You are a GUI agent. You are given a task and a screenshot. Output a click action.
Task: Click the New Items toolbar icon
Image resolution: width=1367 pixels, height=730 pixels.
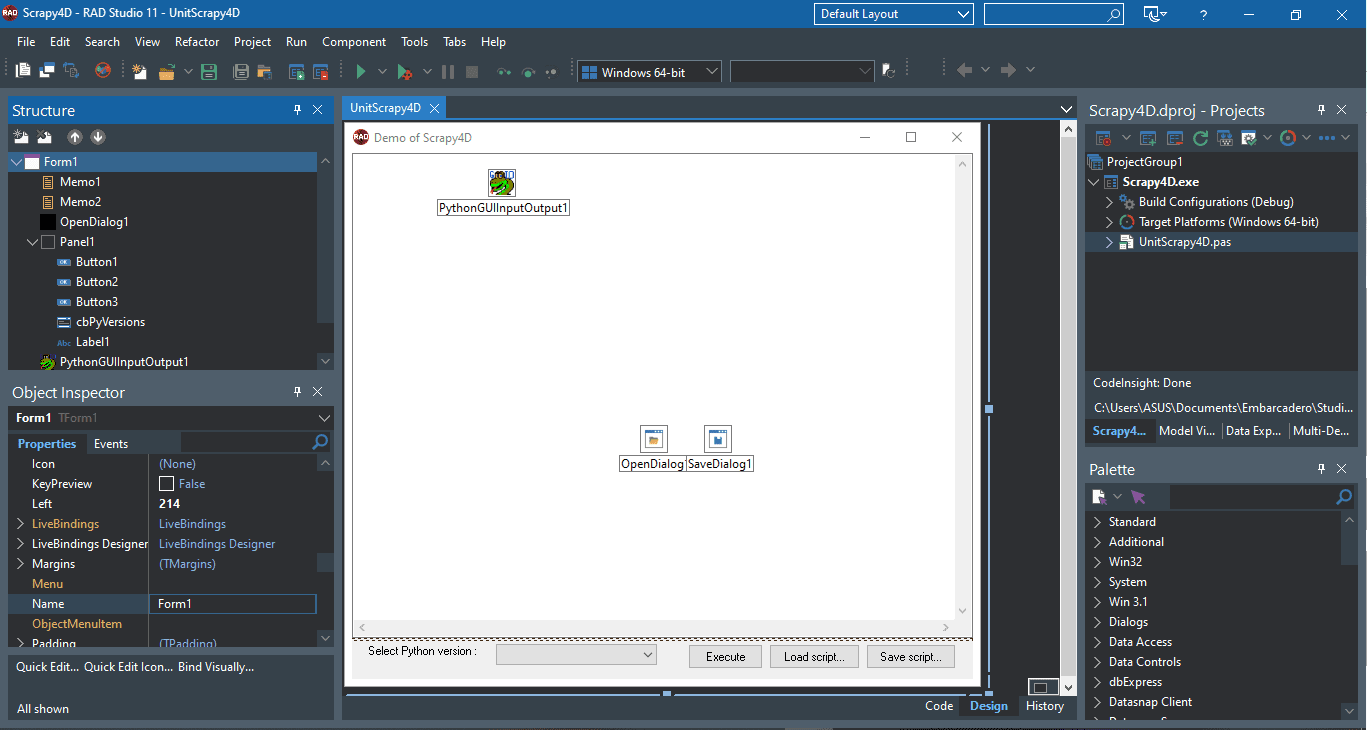139,71
